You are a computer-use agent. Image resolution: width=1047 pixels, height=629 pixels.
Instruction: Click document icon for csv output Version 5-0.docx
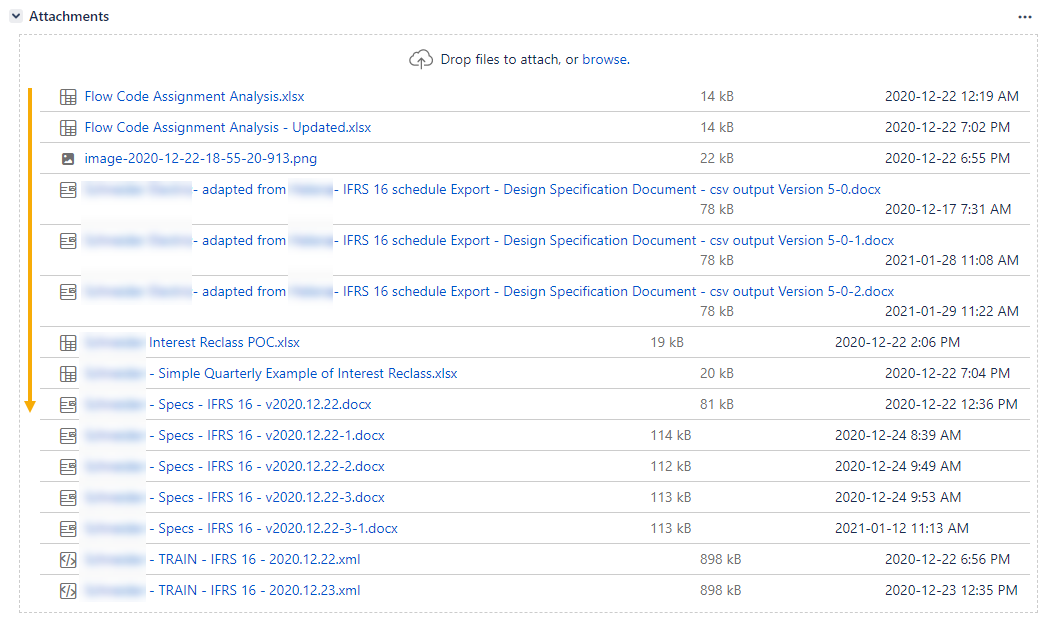[x=68, y=190]
